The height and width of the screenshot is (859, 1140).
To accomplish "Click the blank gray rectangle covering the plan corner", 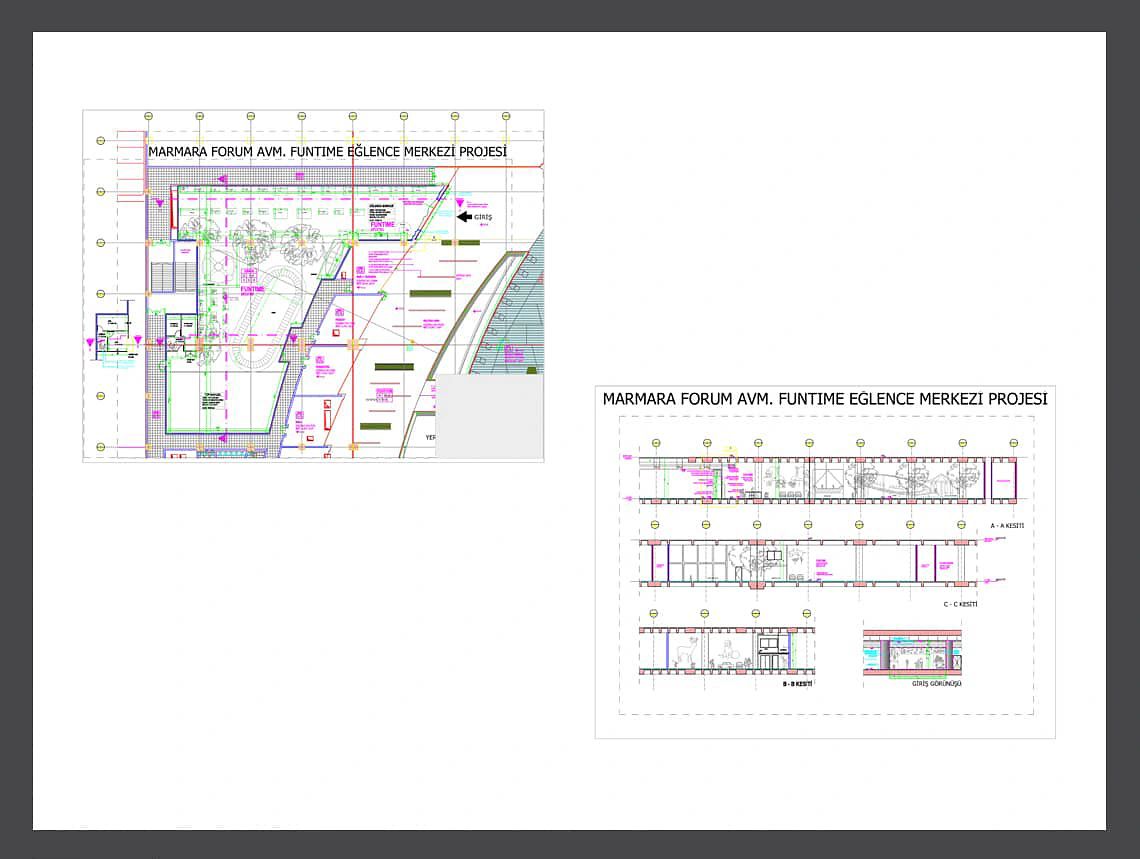I will [x=489, y=416].
